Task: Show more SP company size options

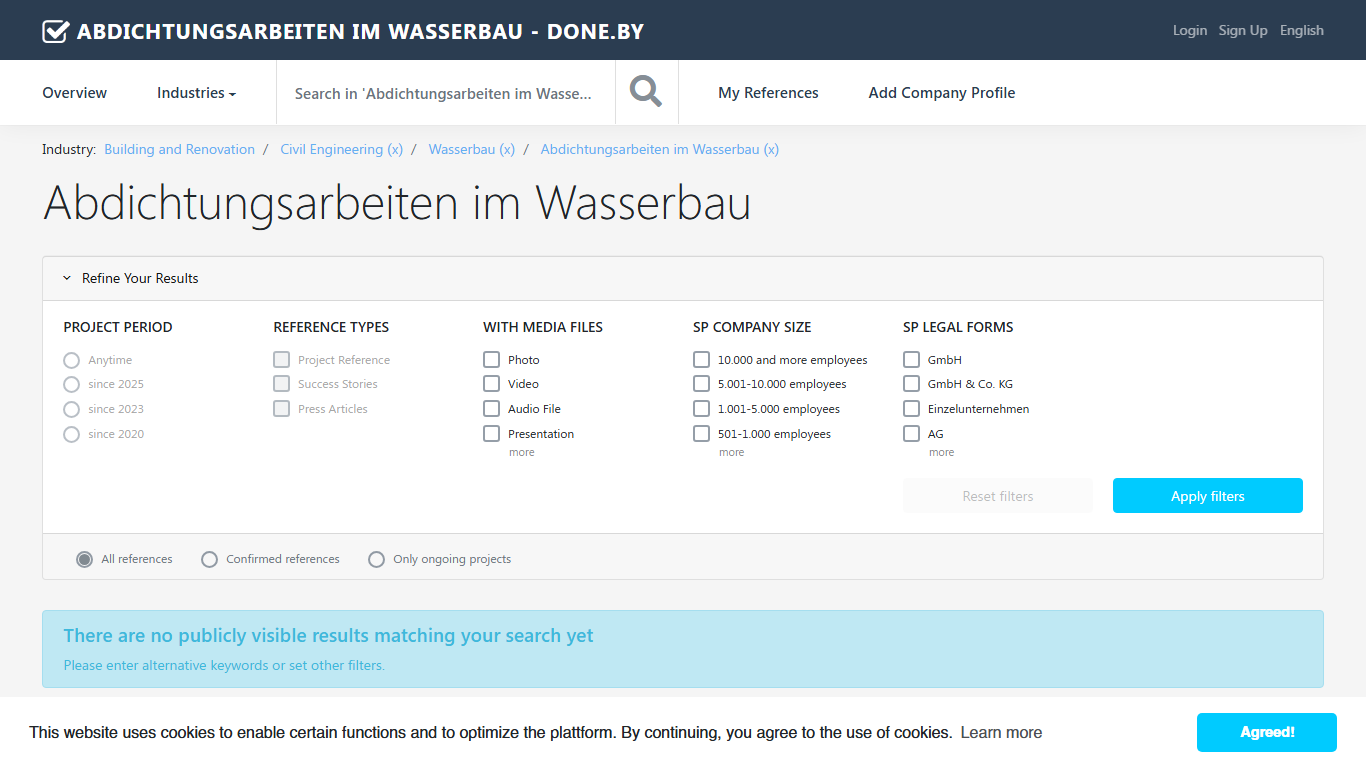Action: (732, 452)
